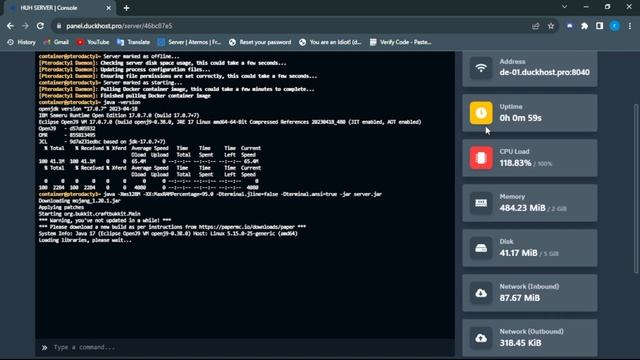Click console line 'Loading libraries, please wait...'
Viewport: 640px width, 360px height.
coord(85,240)
